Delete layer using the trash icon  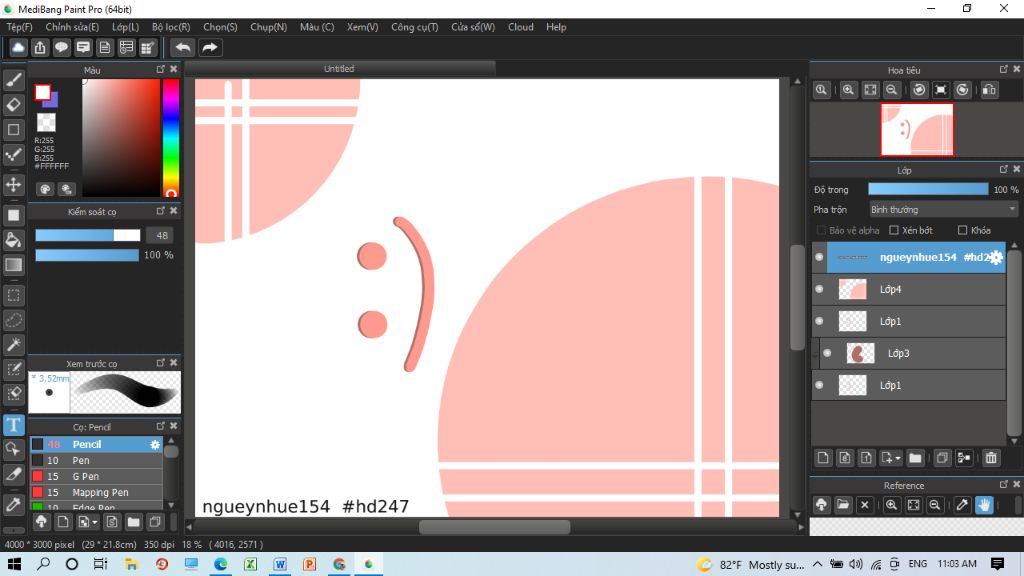pos(991,458)
